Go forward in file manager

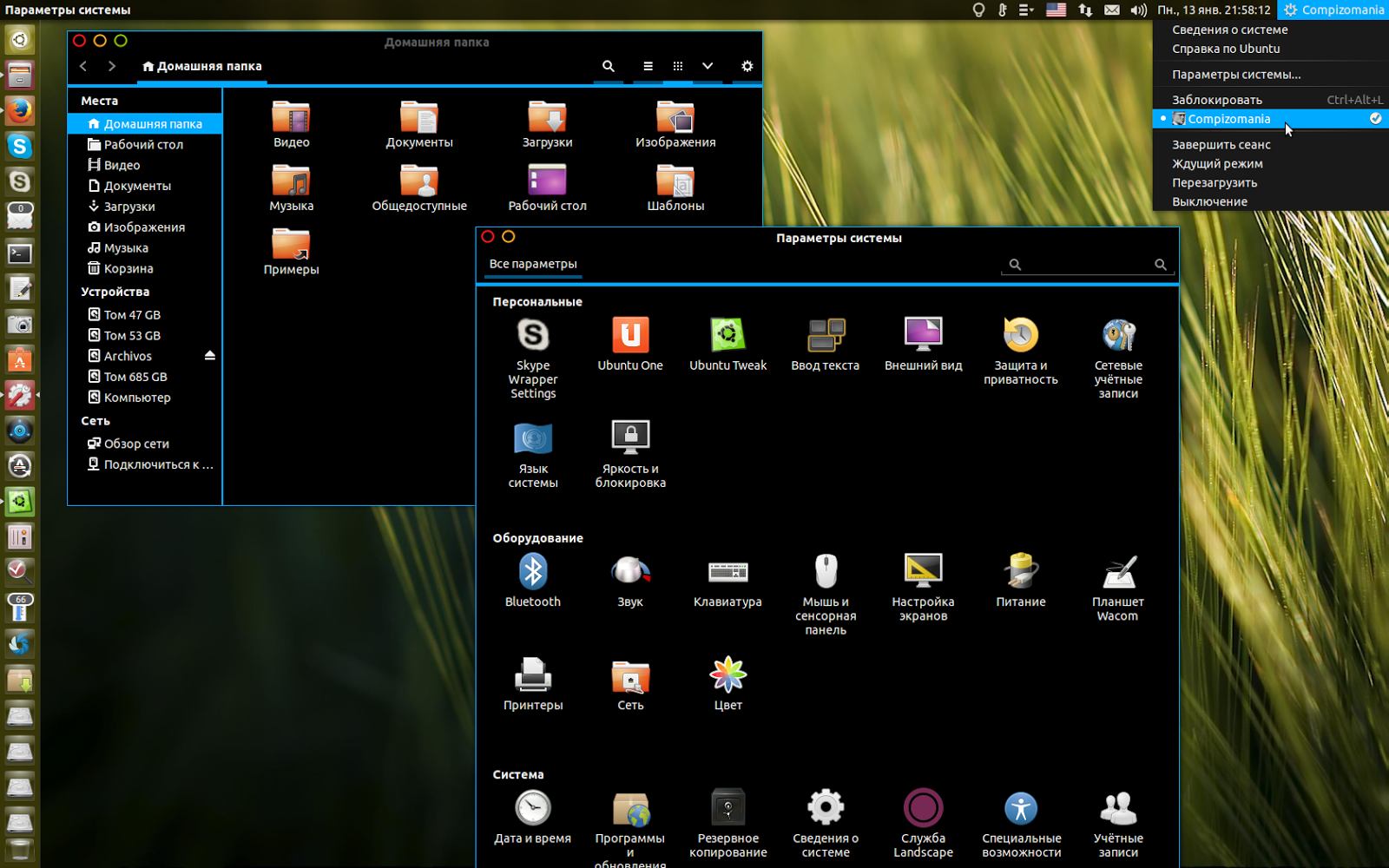112,66
